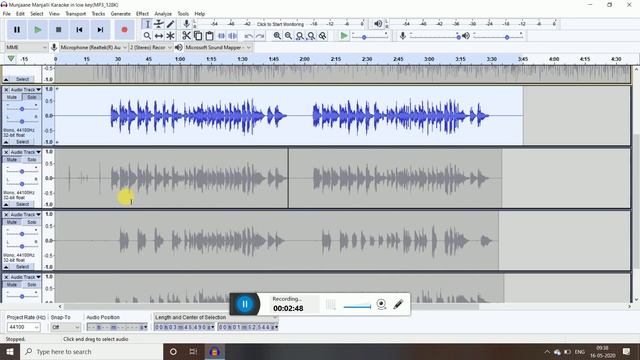The width and height of the screenshot is (640, 360).
Task: Fit project to width icon
Action: pos(311,36)
